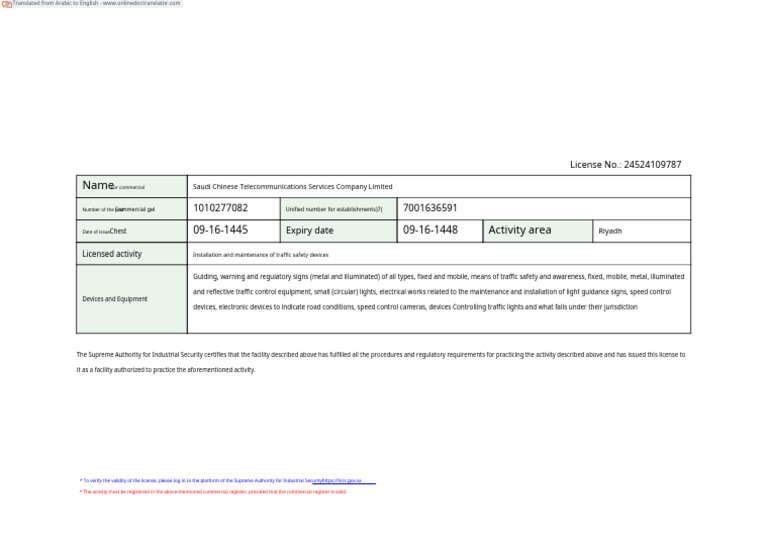Click the line starting 'and reflective traffic control equipment'
This screenshot has width=768, height=543.
coord(432,292)
